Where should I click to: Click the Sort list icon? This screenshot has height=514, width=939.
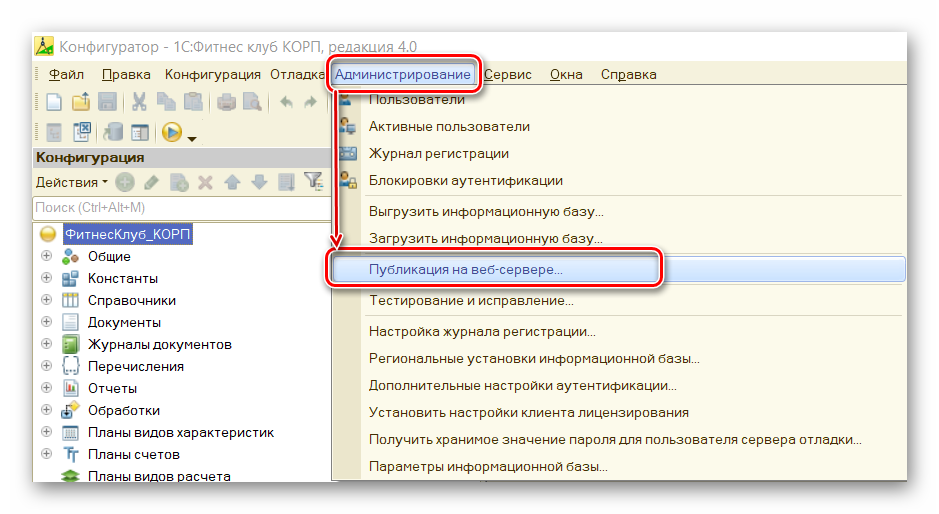[x=286, y=182]
